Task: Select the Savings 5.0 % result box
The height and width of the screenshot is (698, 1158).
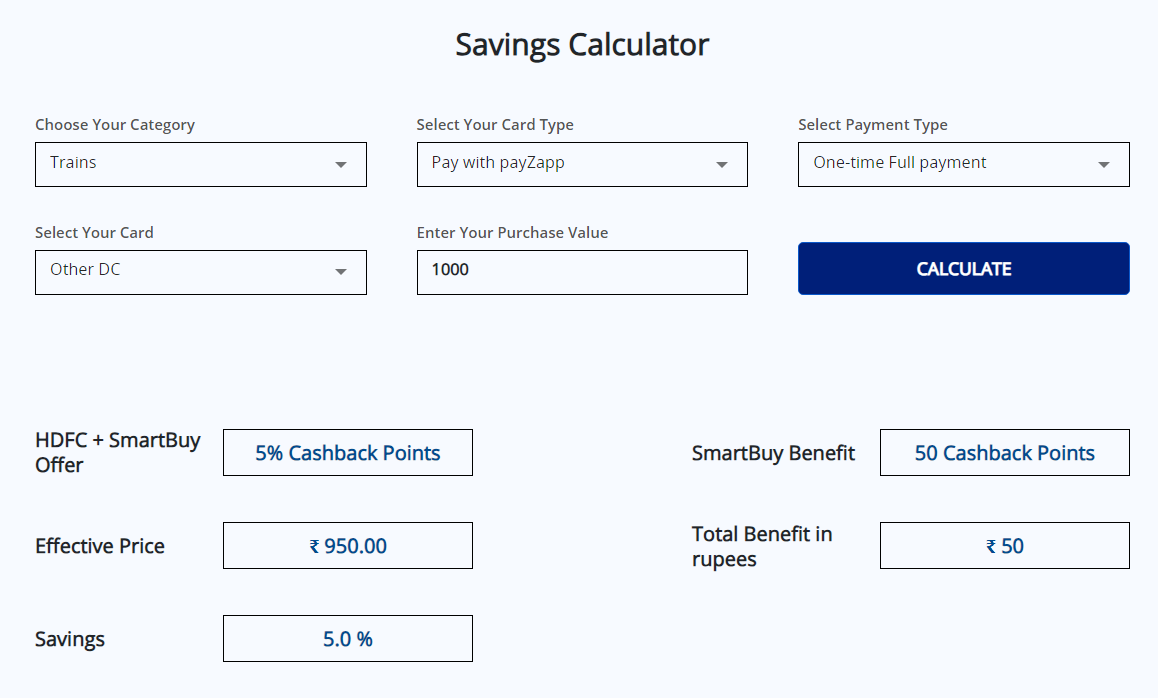Action: (348, 639)
